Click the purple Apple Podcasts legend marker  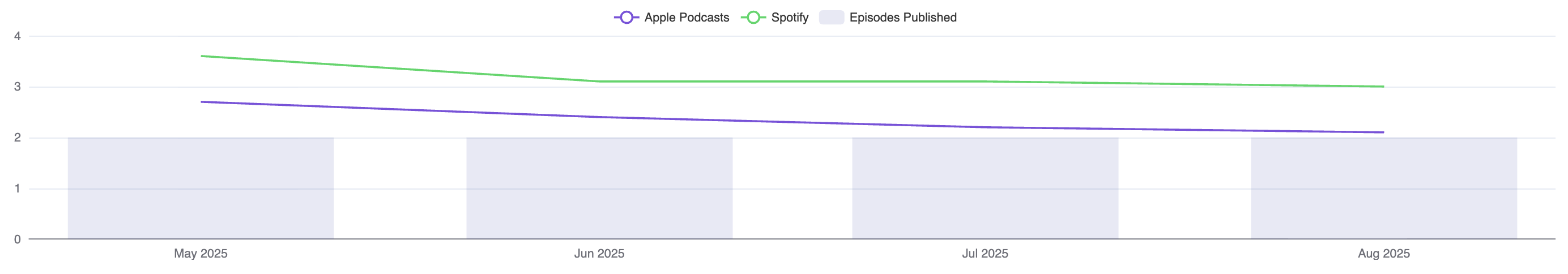click(627, 18)
